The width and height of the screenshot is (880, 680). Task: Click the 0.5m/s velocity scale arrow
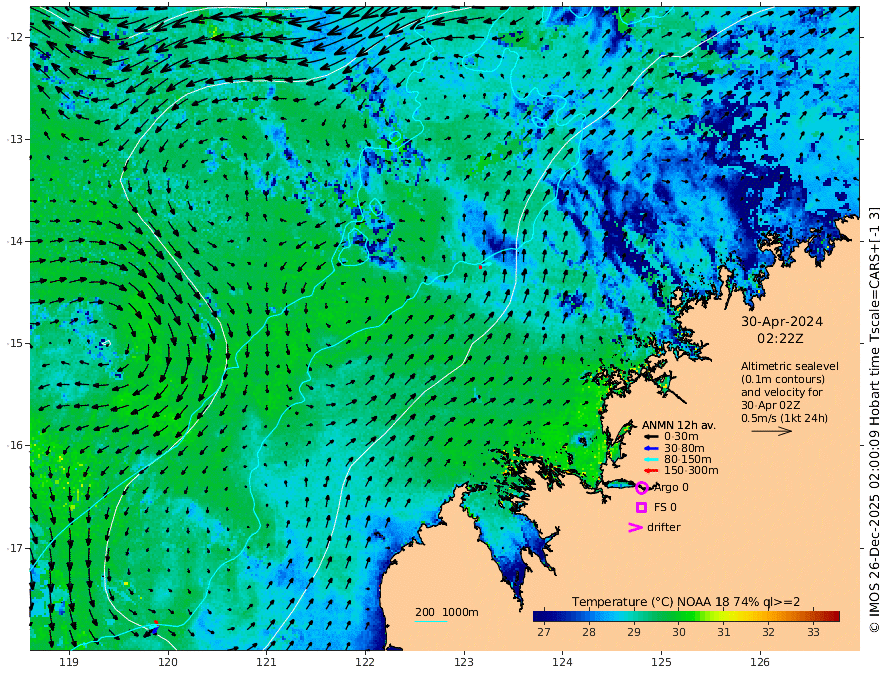pos(772,431)
